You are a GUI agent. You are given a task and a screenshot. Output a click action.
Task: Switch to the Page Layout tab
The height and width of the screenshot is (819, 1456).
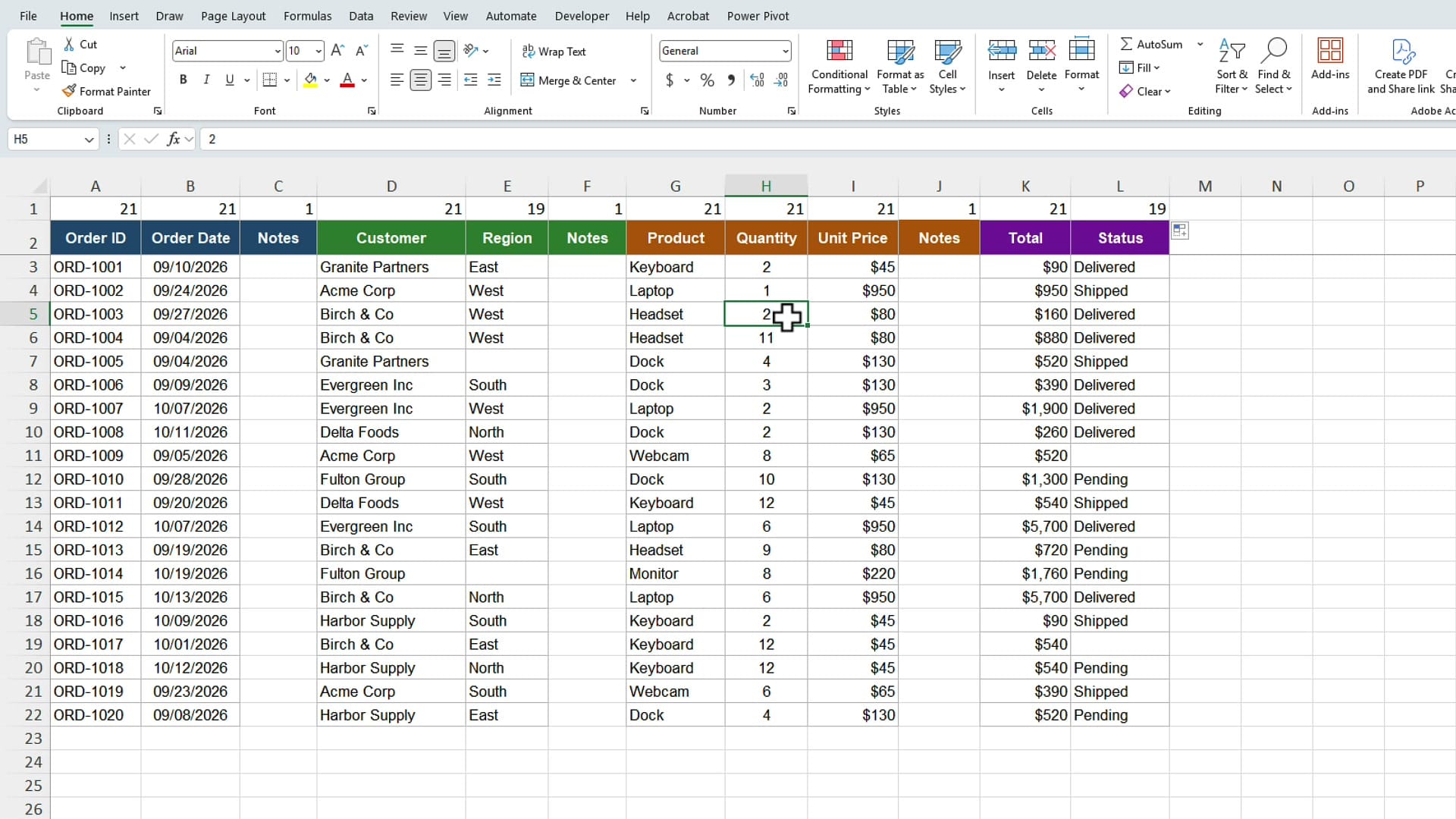233,16
